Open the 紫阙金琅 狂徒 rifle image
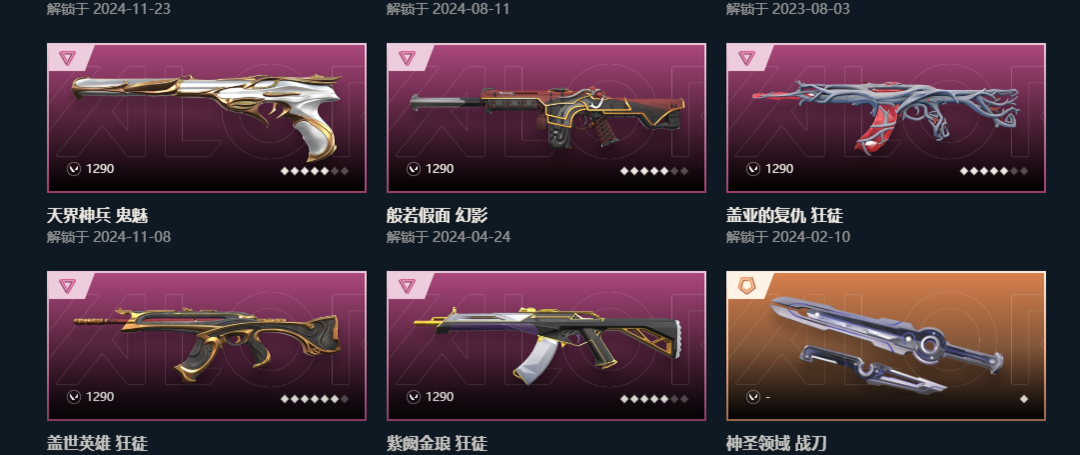Viewport: 1080px width, 455px height. (548, 344)
